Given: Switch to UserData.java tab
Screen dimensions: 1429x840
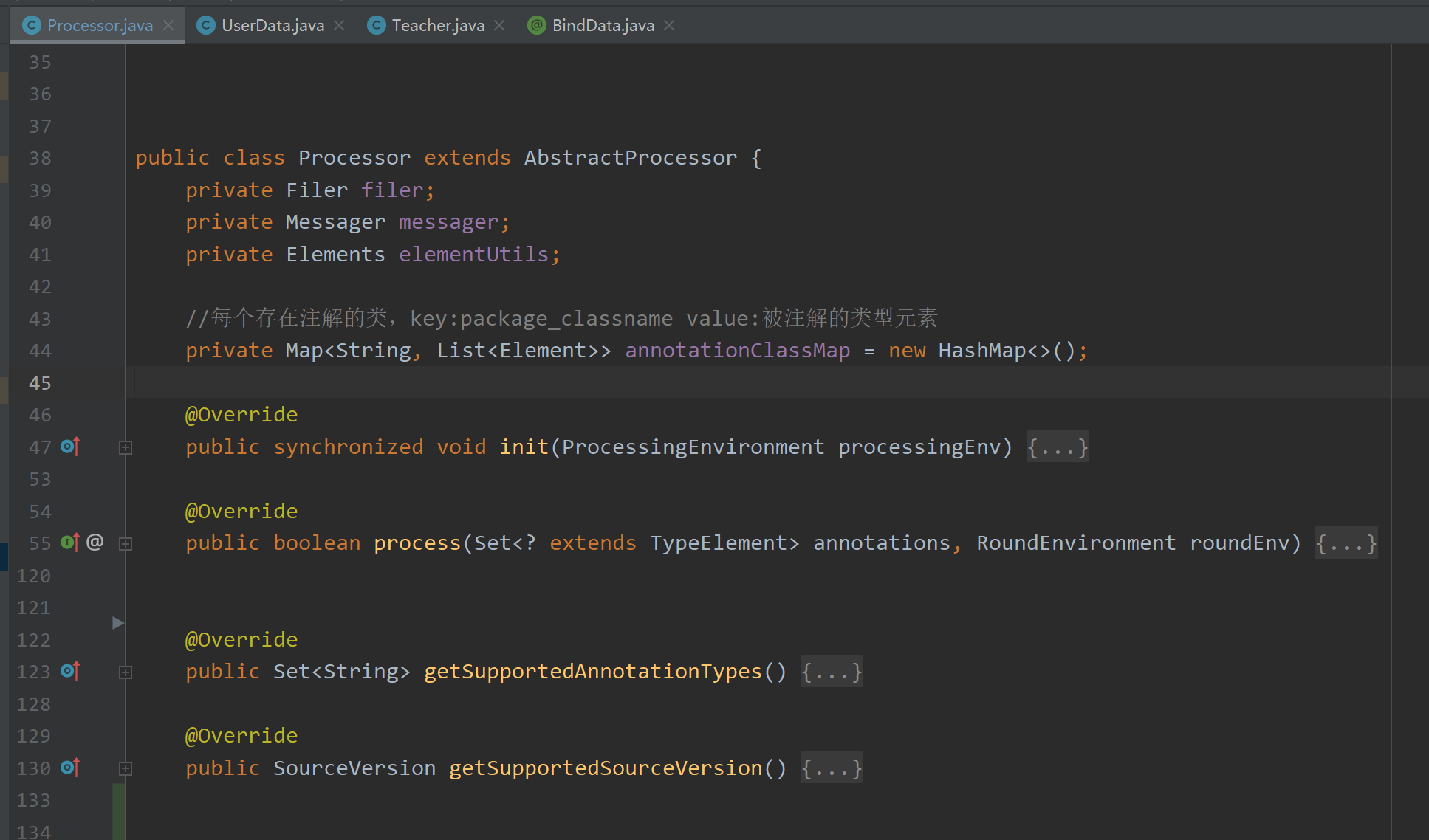Looking at the screenshot, I should click(x=273, y=26).
